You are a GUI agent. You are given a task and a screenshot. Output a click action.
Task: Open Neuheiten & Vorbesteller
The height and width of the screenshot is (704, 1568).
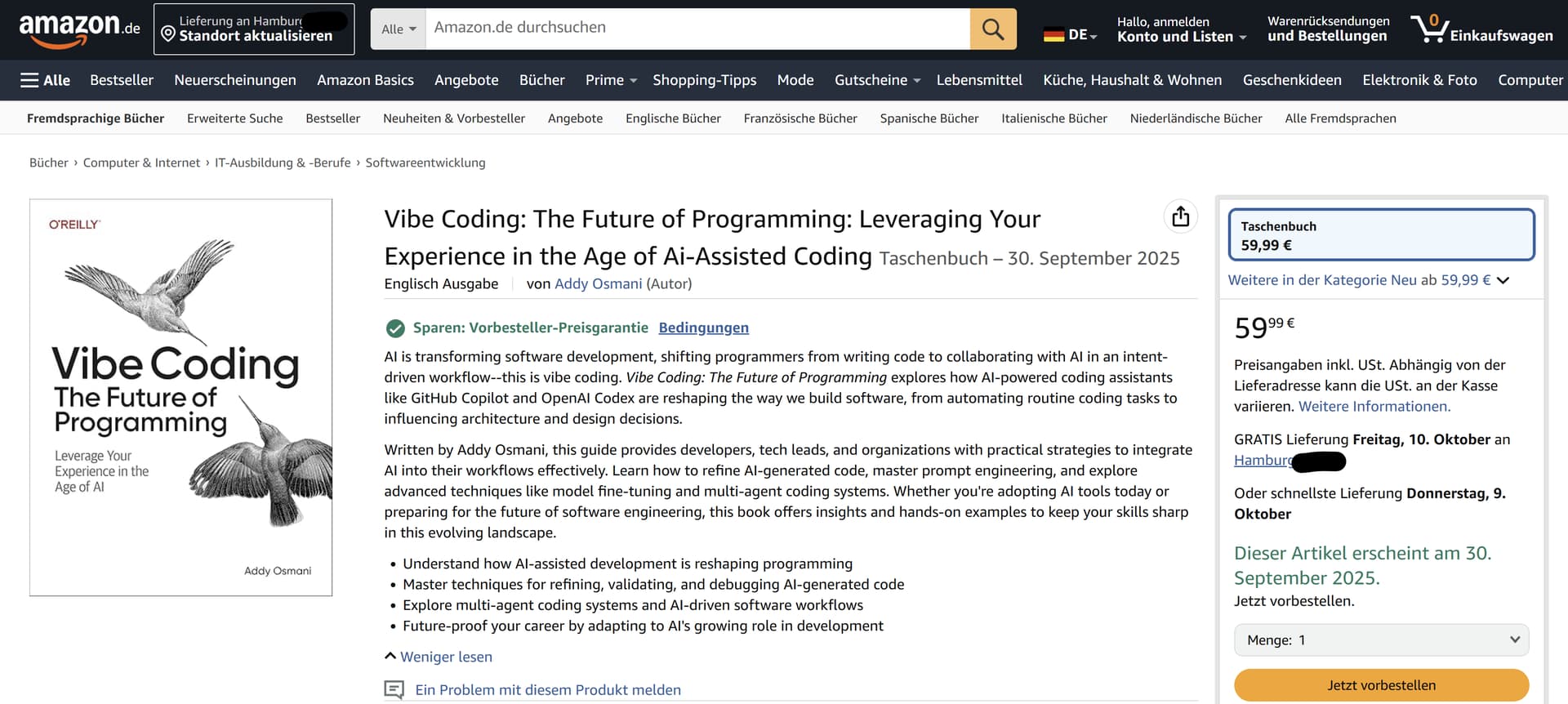pyautogui.click(x=454, y=118)
